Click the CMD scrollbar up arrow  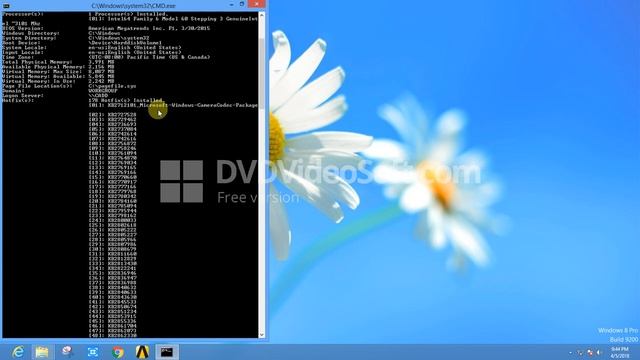pyautogui.click(x=262, y=15)
